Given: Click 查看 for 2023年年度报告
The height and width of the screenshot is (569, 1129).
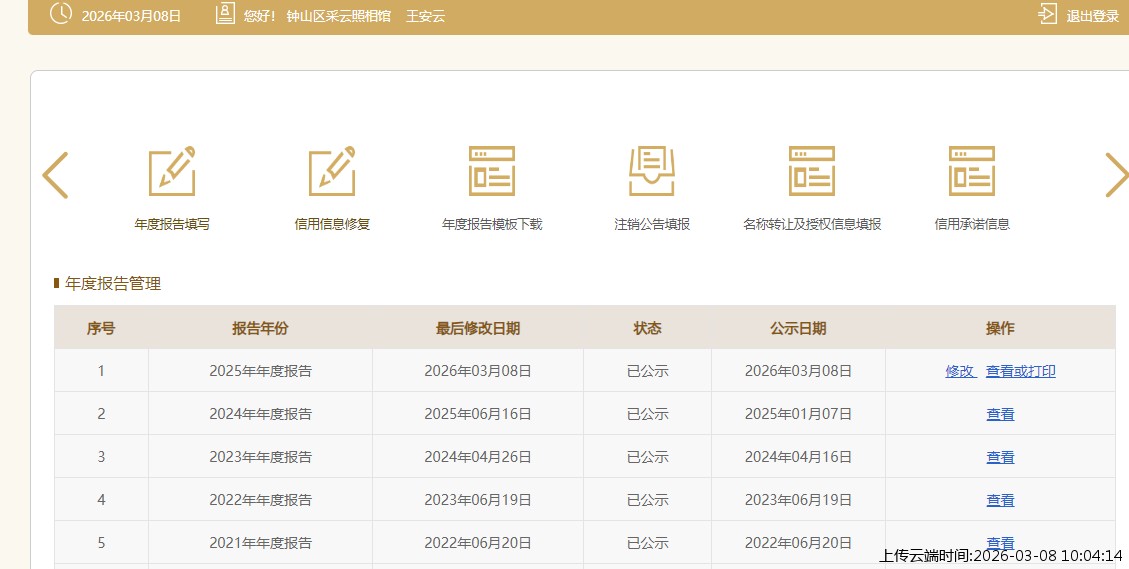Looking at the screenshot, I should pos(1000,457).
